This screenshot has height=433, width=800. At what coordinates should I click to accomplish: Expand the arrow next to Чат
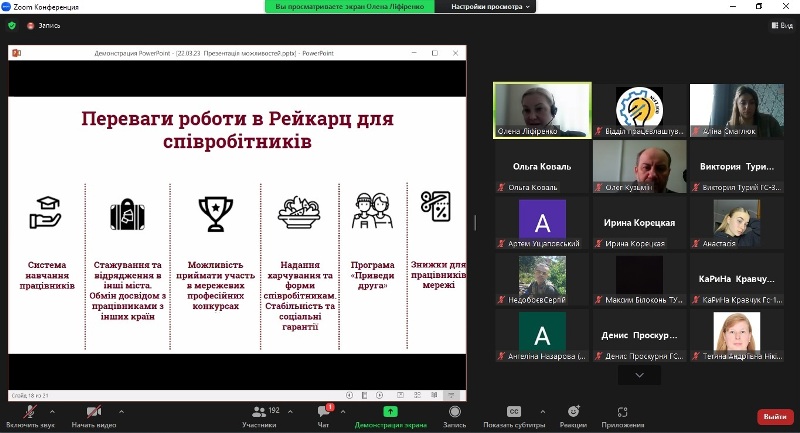[343, 412]
